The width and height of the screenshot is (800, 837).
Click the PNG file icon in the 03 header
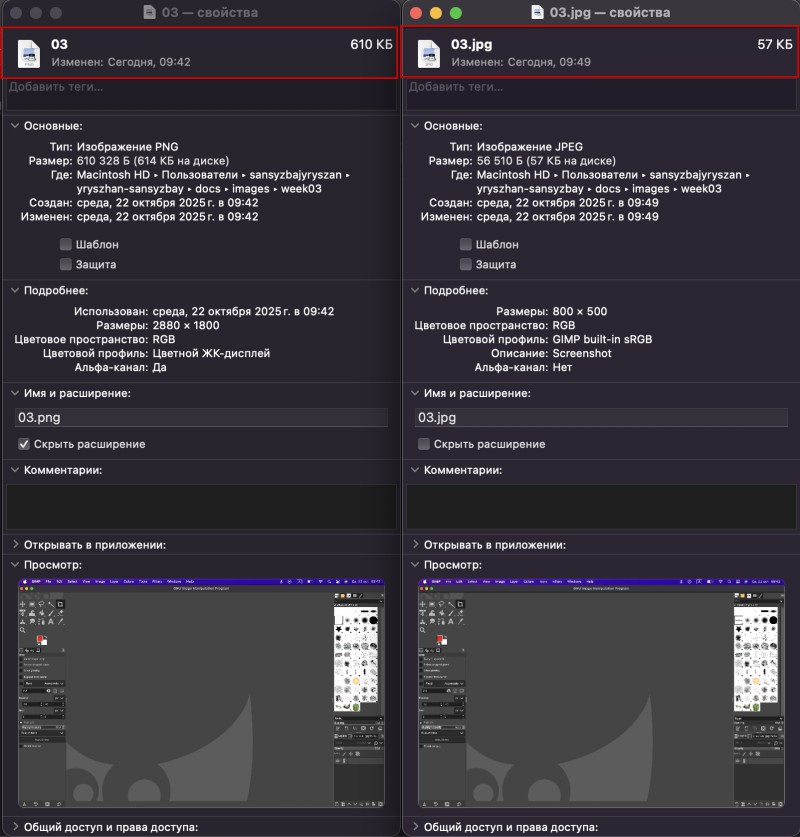point(29,54)
